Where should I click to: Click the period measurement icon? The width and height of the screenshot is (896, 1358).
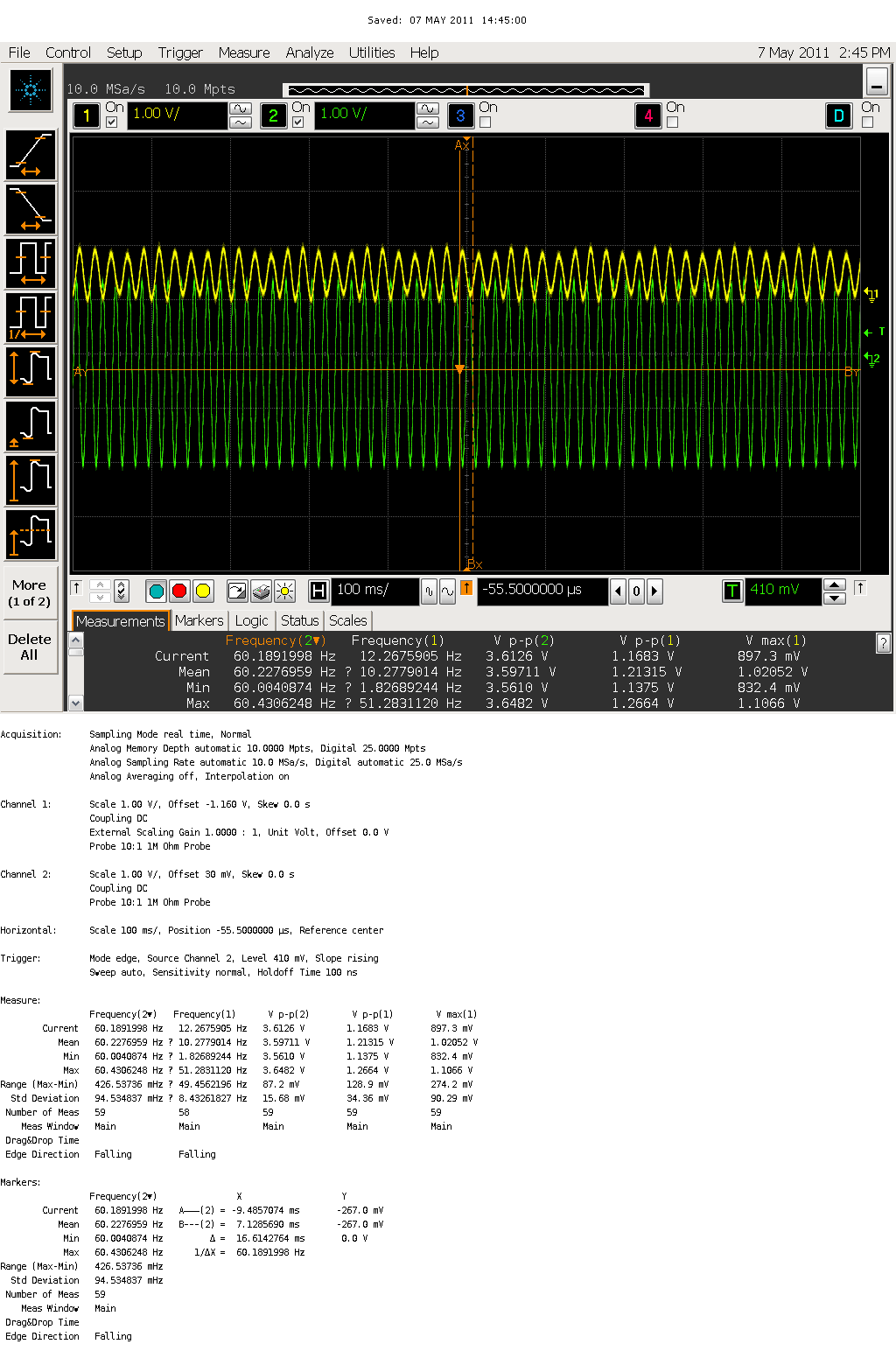pyautogui.click(x=31, y=262)
